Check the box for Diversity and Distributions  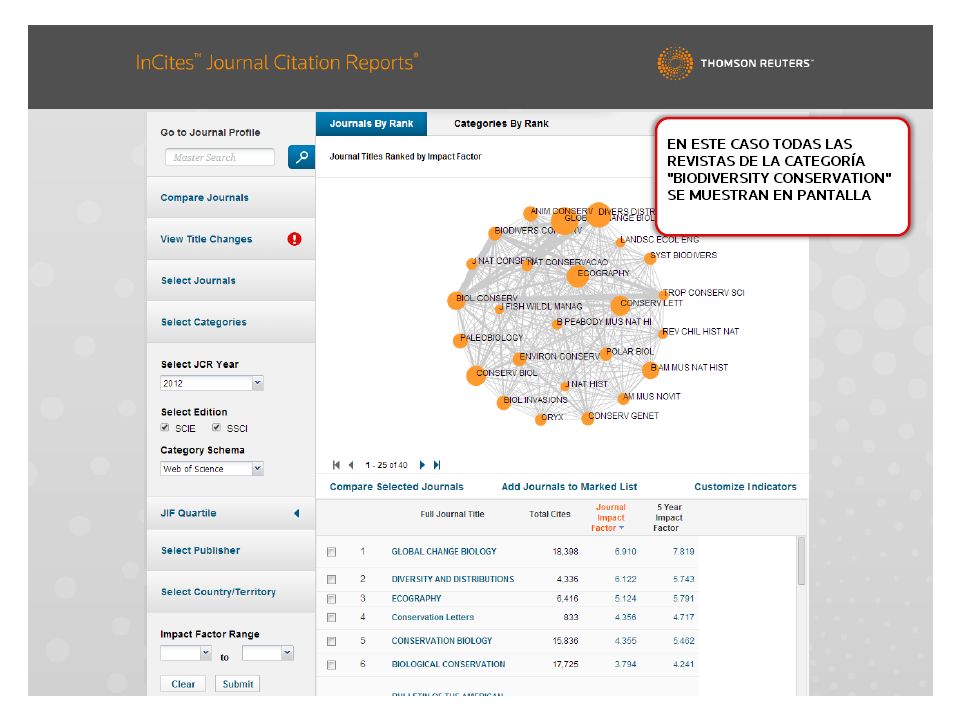[331, 579]
